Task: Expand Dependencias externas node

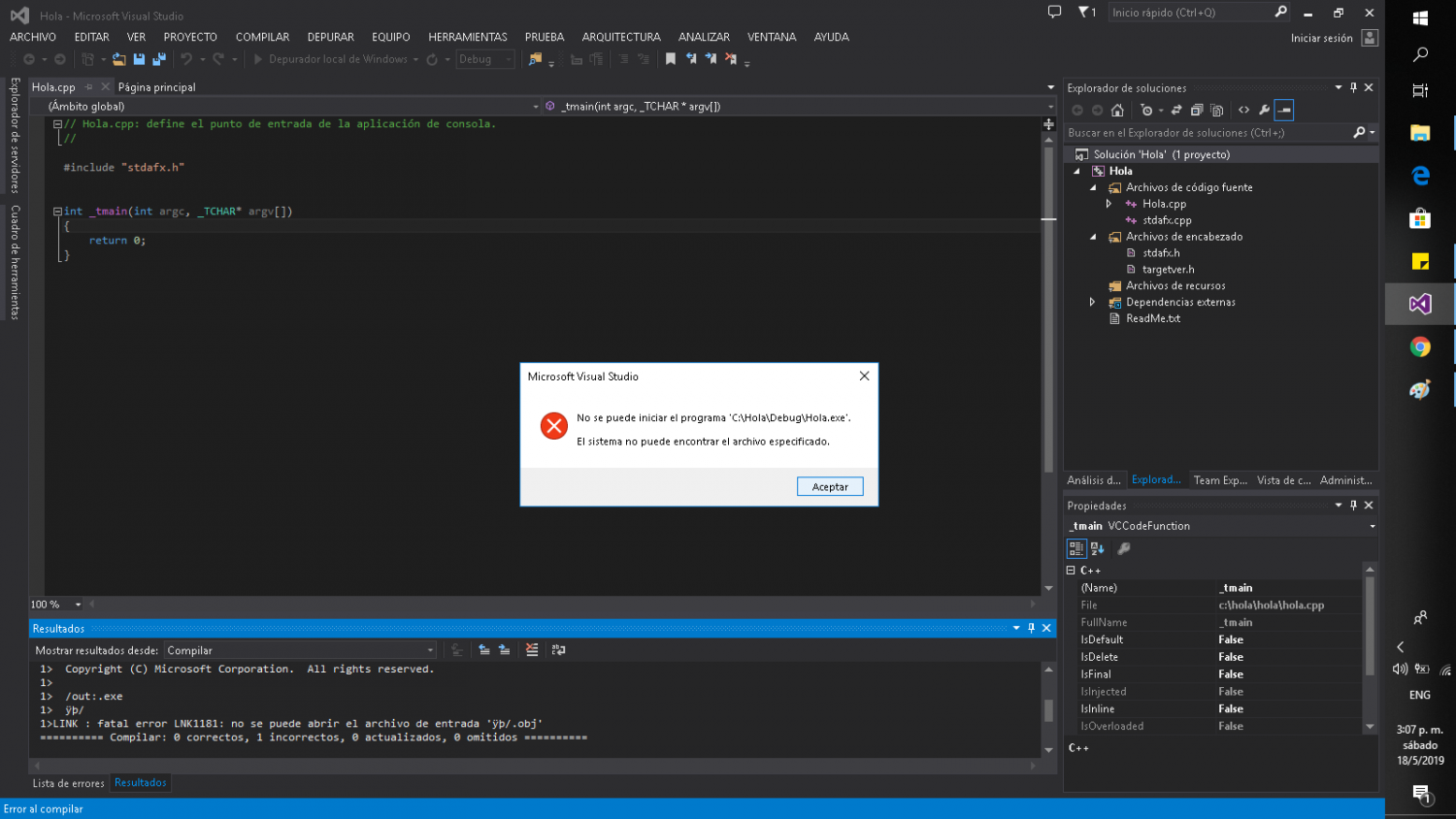Action: (1093, 302)
